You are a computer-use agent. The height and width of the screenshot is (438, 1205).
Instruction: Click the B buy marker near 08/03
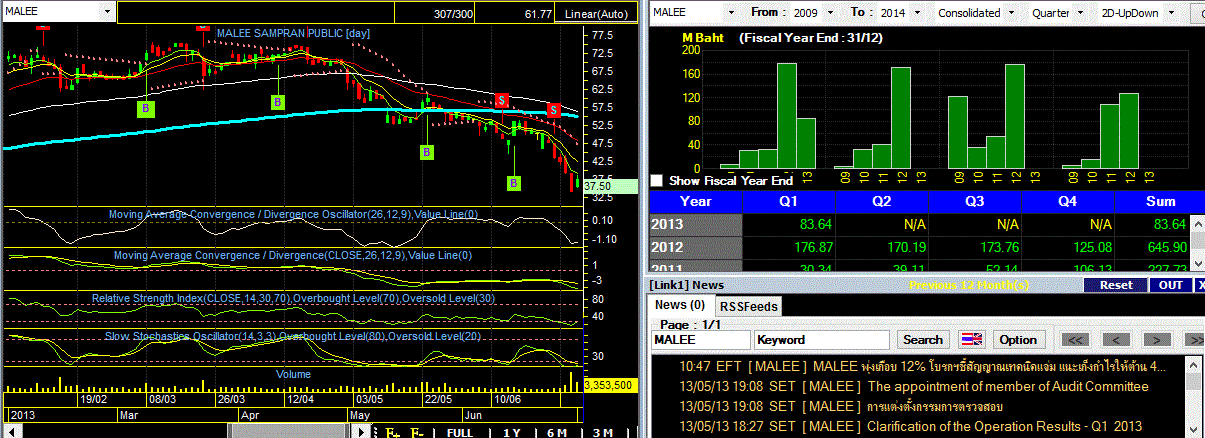pyautogui.click(x=146, y=108)
